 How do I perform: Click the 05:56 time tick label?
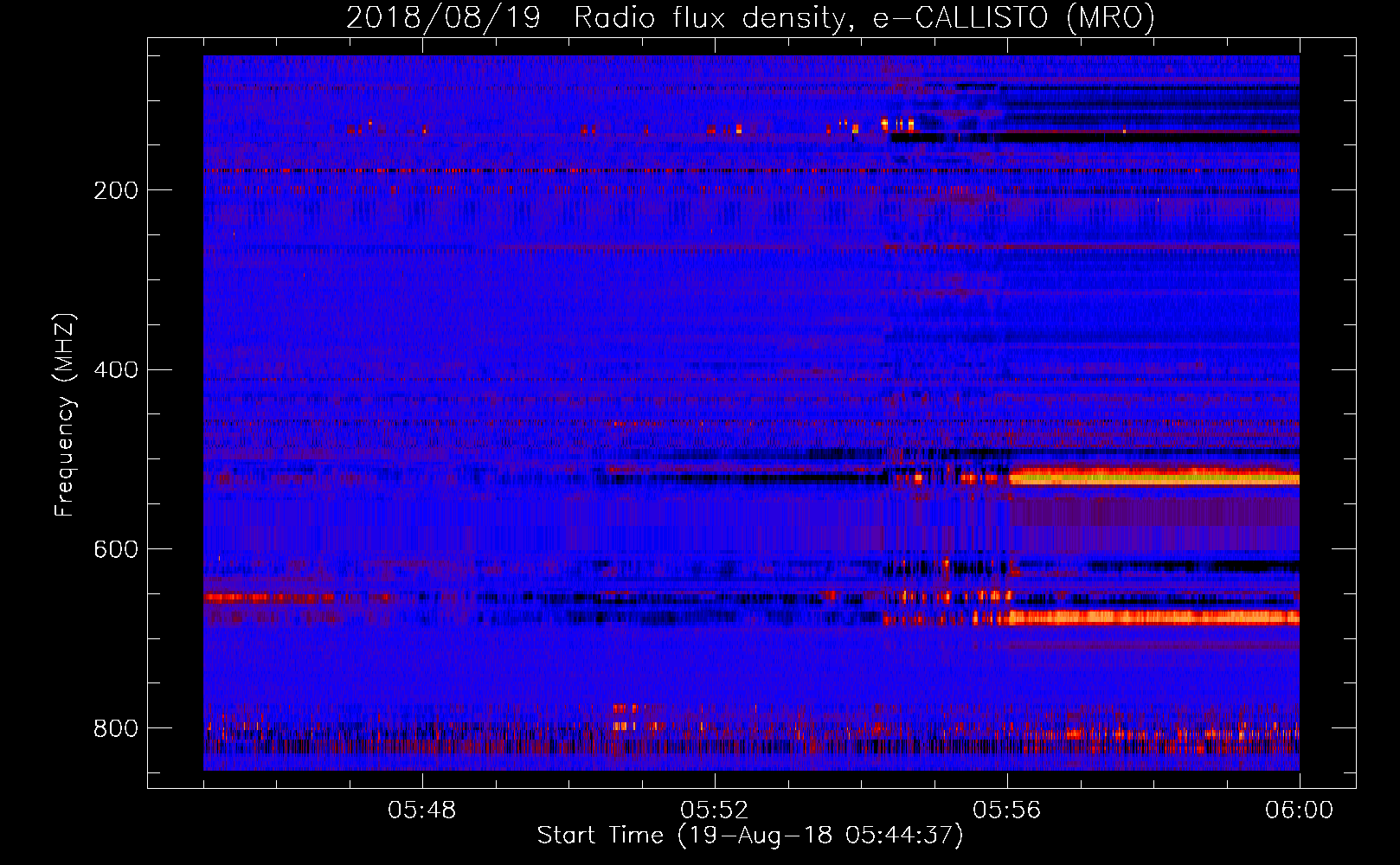1007,811
